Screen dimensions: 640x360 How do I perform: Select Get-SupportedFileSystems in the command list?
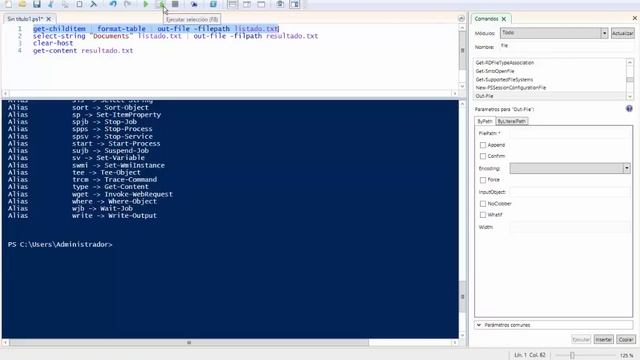click(x=504, y=80)
